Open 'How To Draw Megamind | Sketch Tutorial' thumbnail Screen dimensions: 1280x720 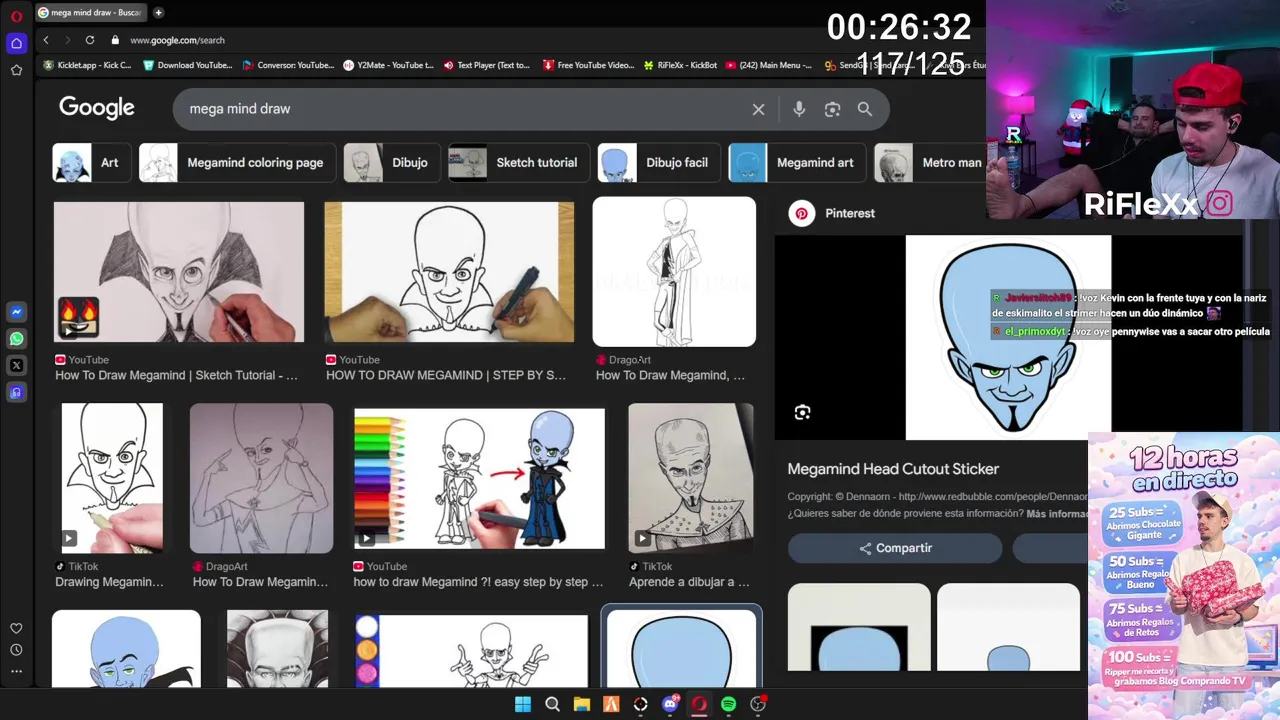(x=179, y=272)
